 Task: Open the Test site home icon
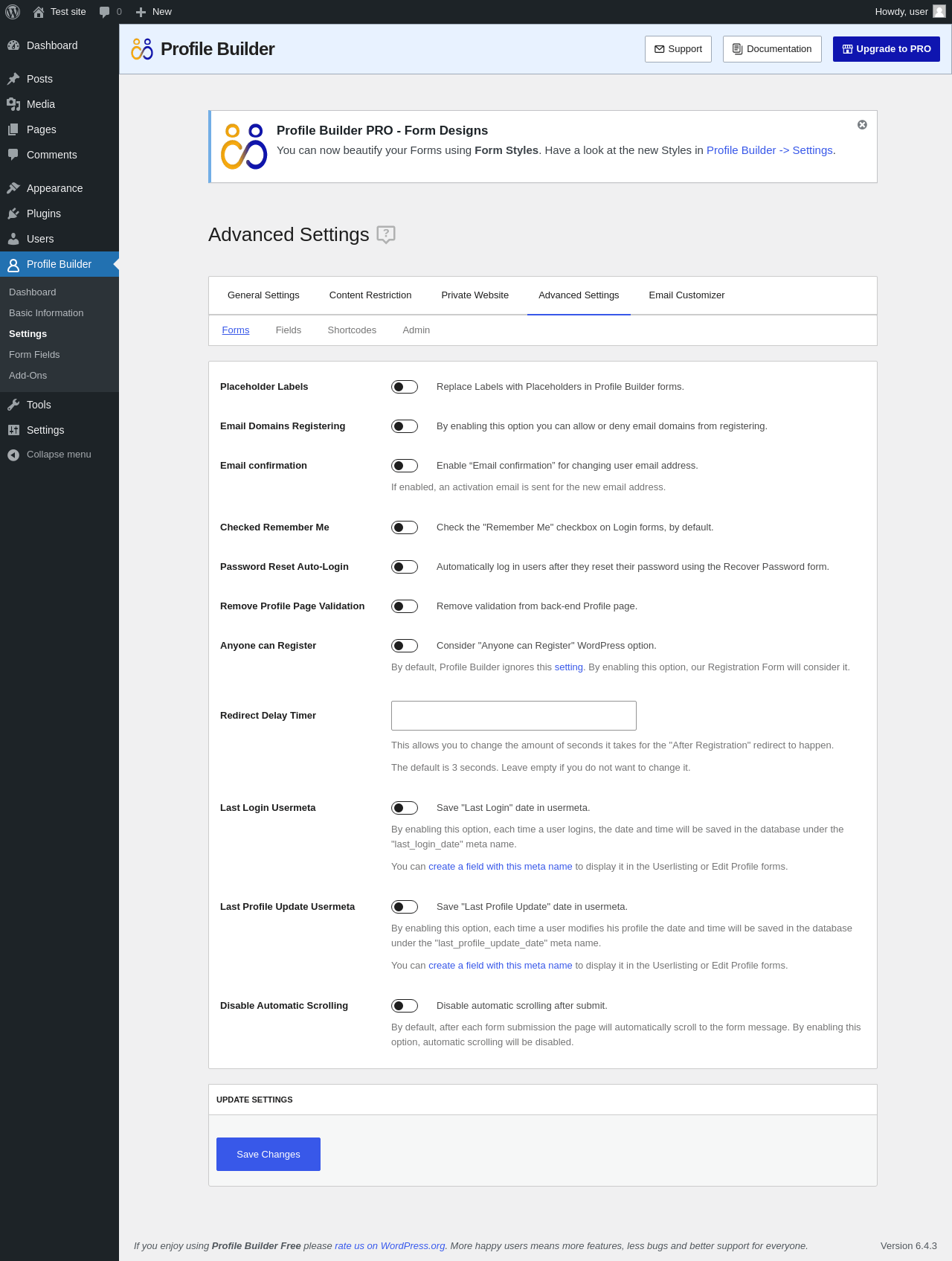tap(39, 12)
